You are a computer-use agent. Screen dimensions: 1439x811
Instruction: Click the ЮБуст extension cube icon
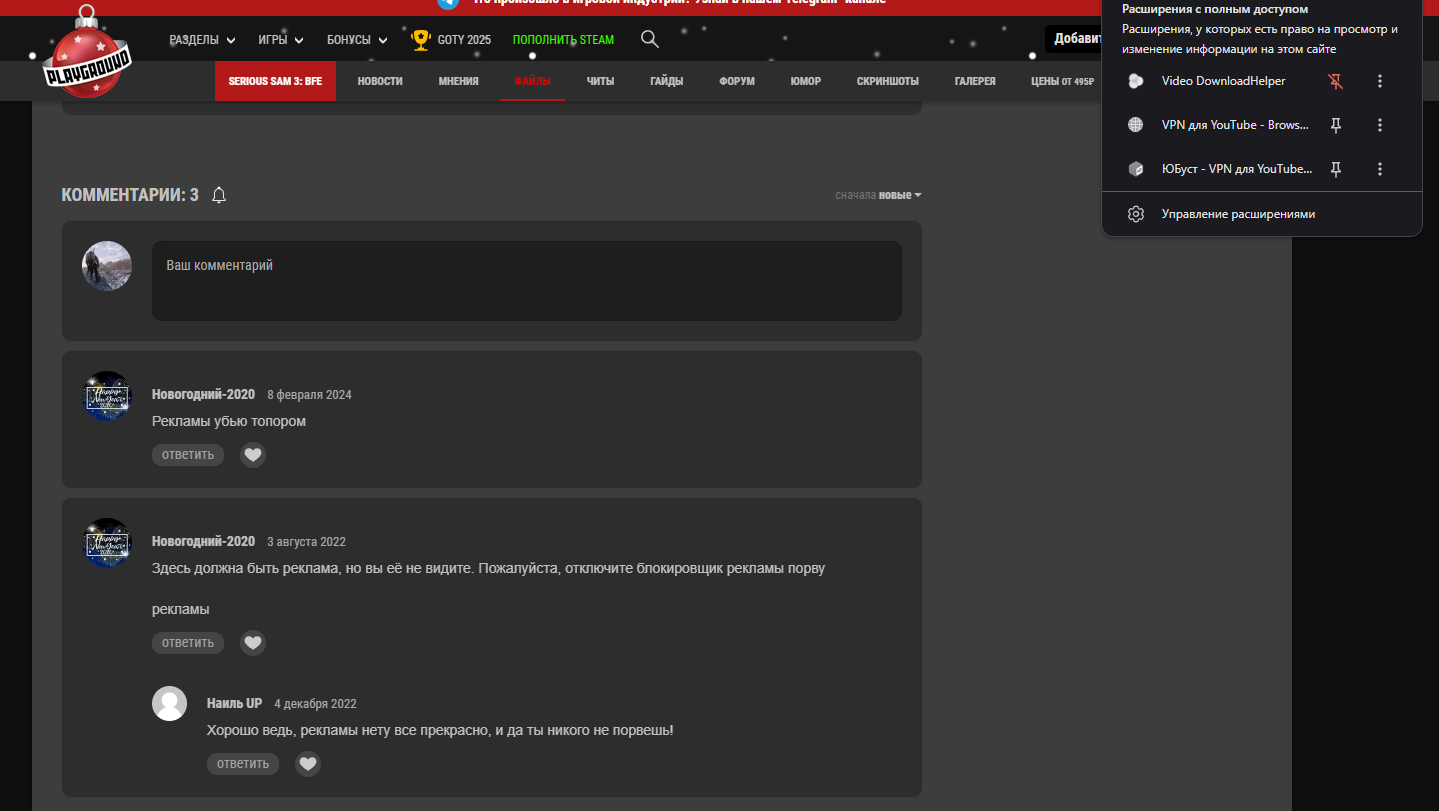click(x=1136, y=169)
